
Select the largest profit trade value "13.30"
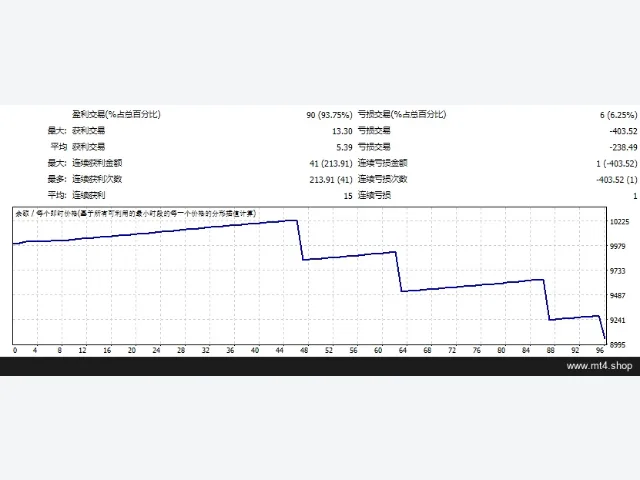coord(342,131)
